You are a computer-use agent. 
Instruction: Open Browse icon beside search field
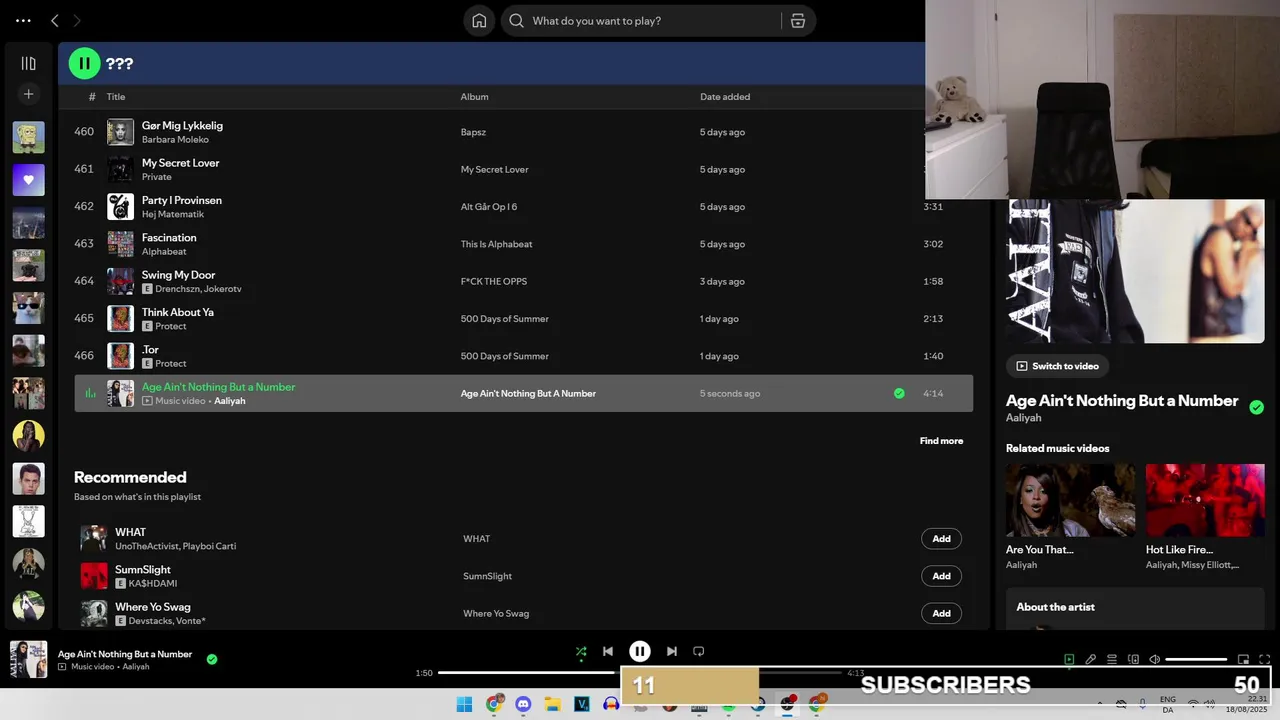point(797,21)
